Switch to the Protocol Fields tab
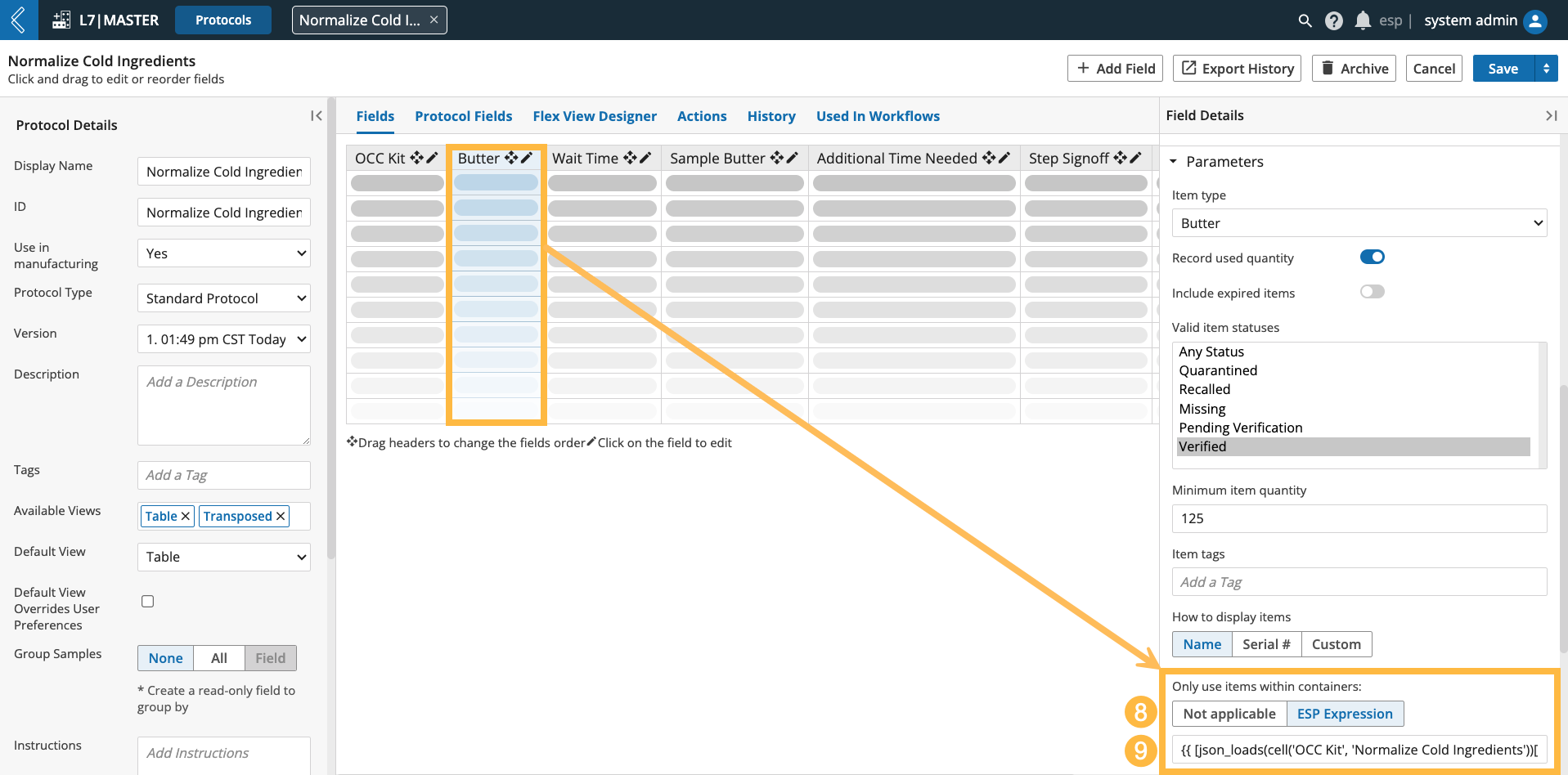 coord(464,116)
